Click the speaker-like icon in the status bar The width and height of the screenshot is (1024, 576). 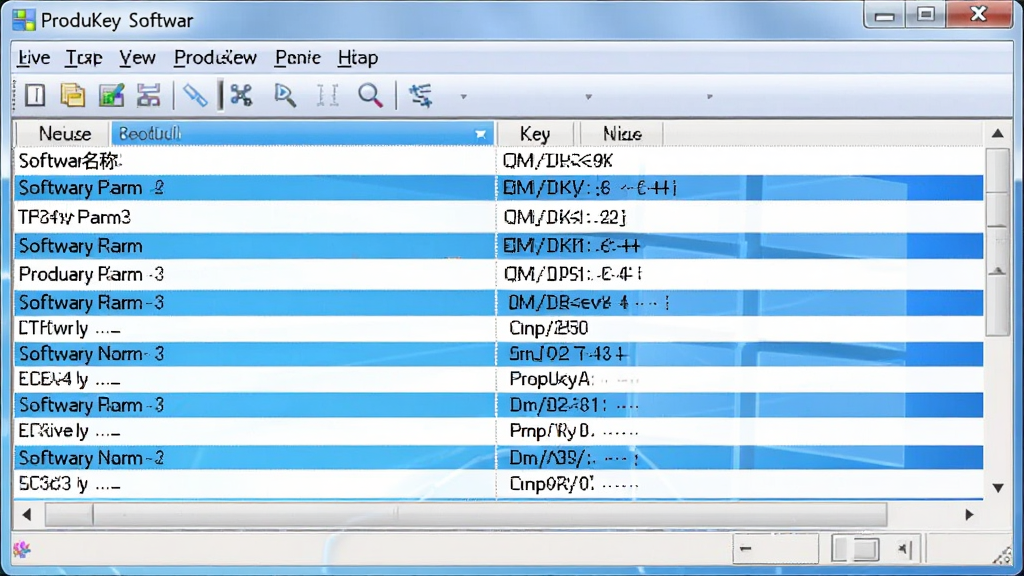(905, 549)
